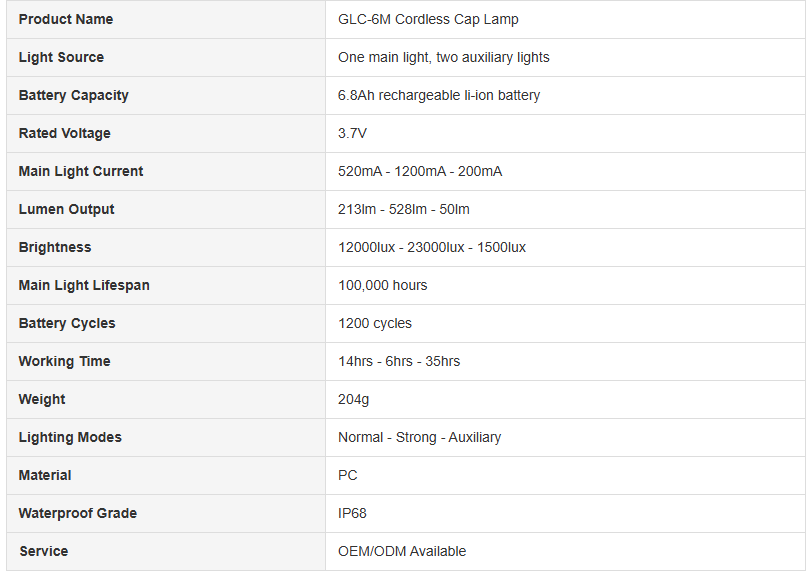Click the Lumen Output label
The width and height of the screenshot is (810, 573).
pos(66,209)
